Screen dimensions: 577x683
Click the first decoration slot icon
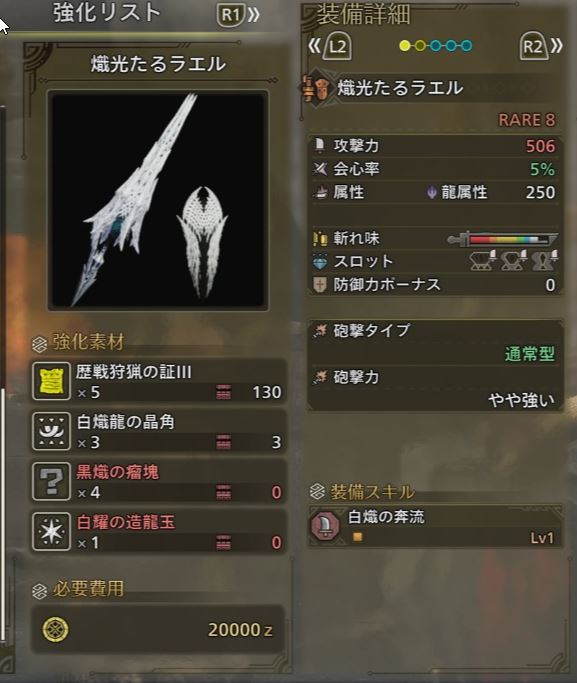tap(483, 261)
